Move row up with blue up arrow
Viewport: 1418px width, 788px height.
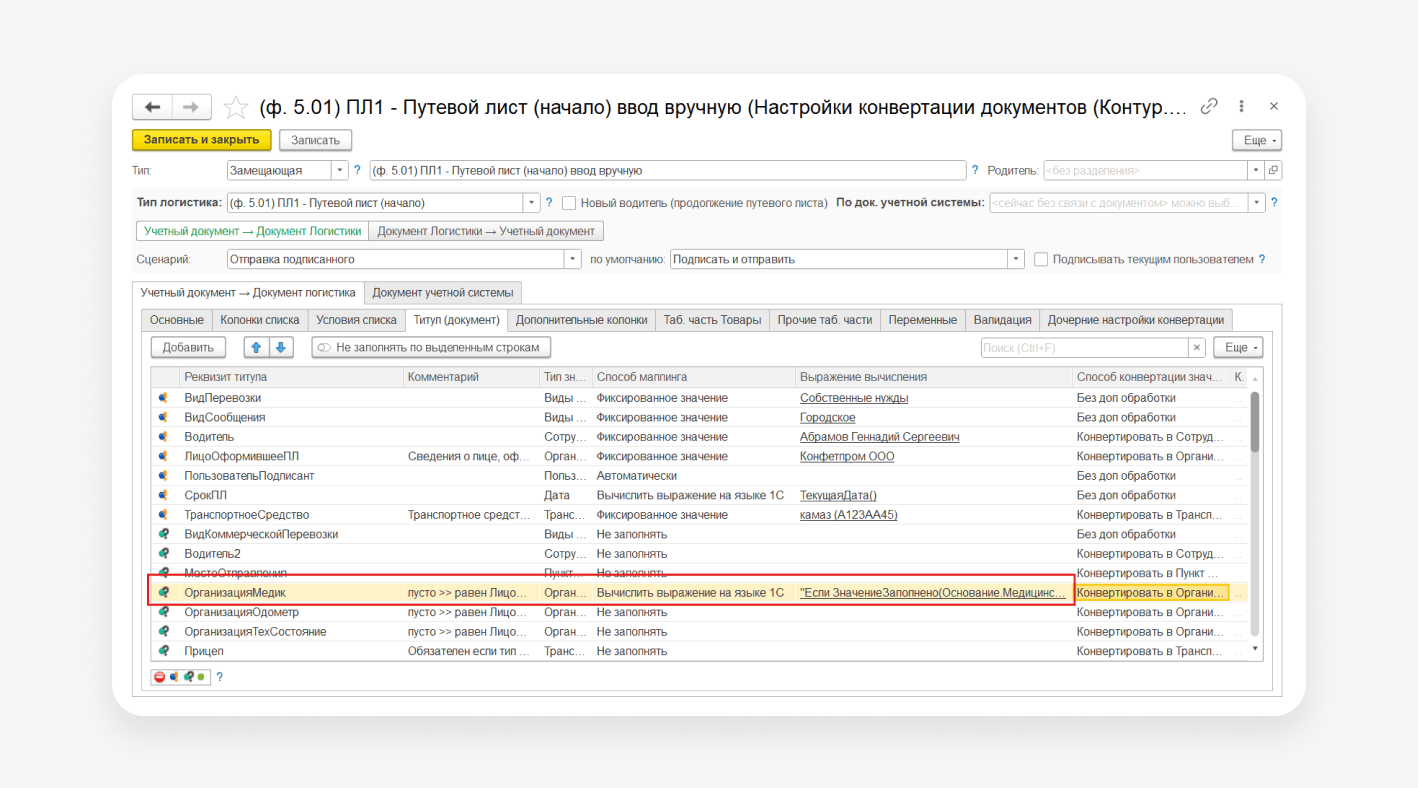pyautogui.click(x=256, y=347)
